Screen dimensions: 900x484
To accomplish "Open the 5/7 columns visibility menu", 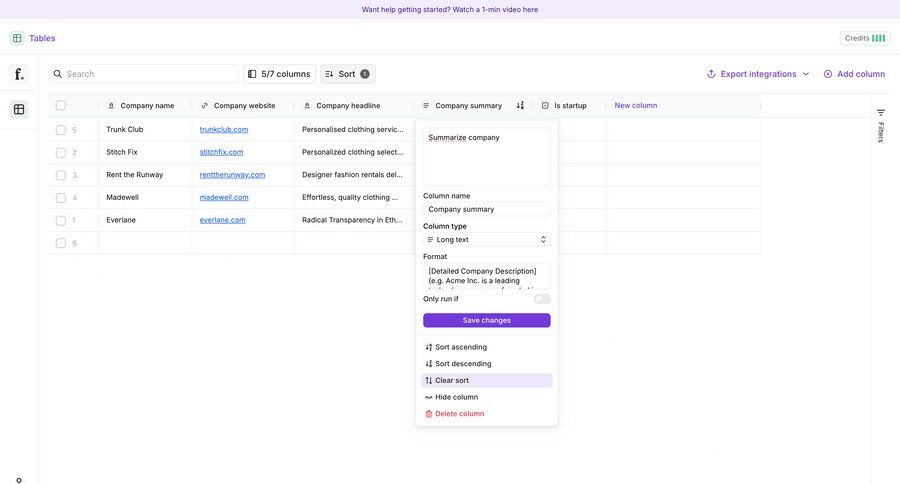I will 280,74.
